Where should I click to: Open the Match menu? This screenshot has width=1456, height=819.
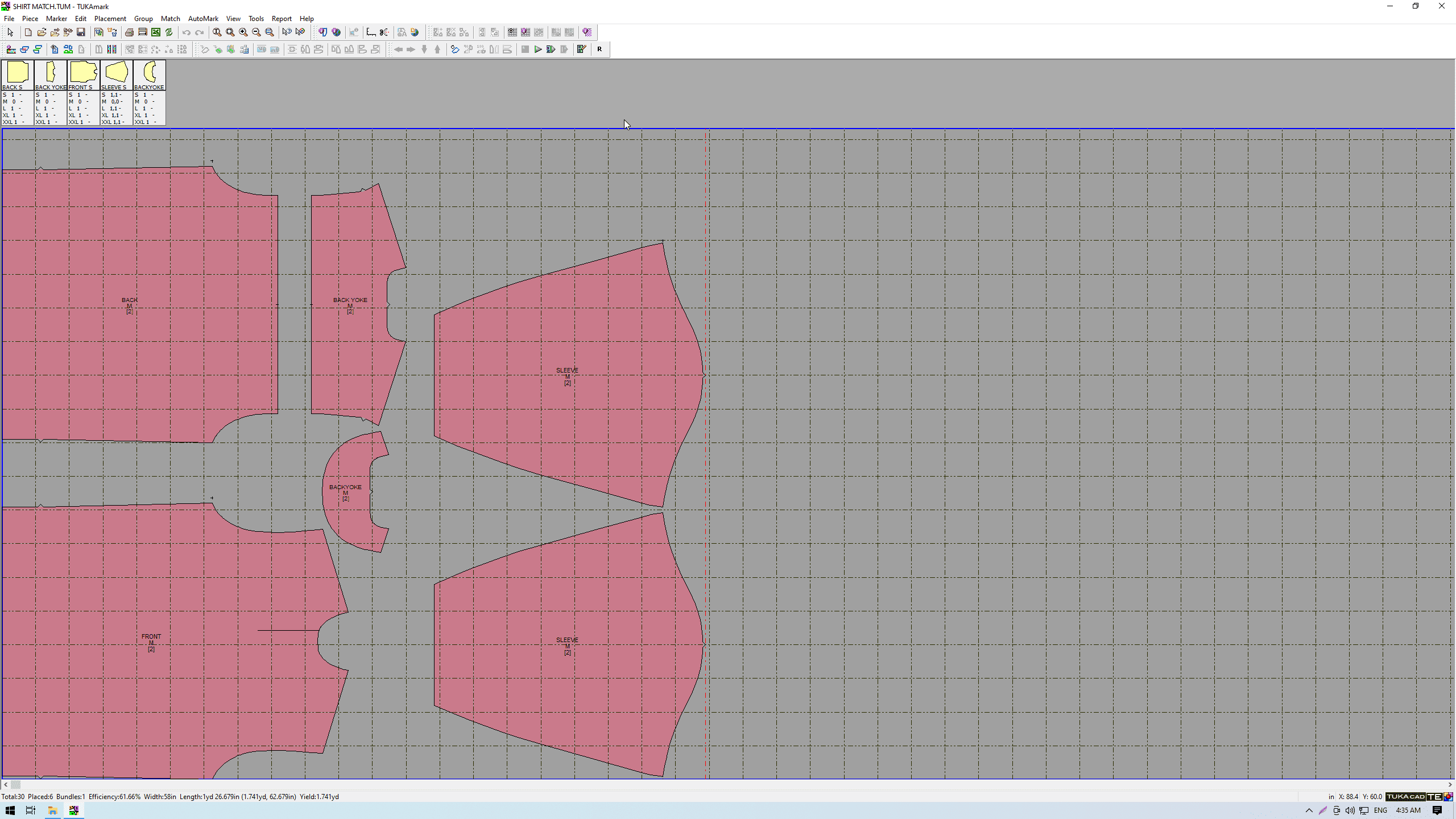pyautogui.click(x=170, y=19)
